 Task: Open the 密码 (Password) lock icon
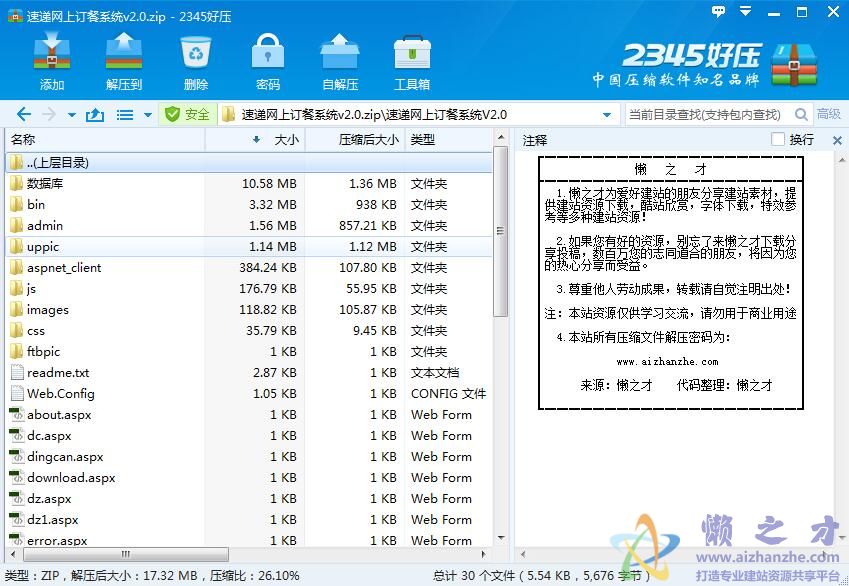(267, 50)
